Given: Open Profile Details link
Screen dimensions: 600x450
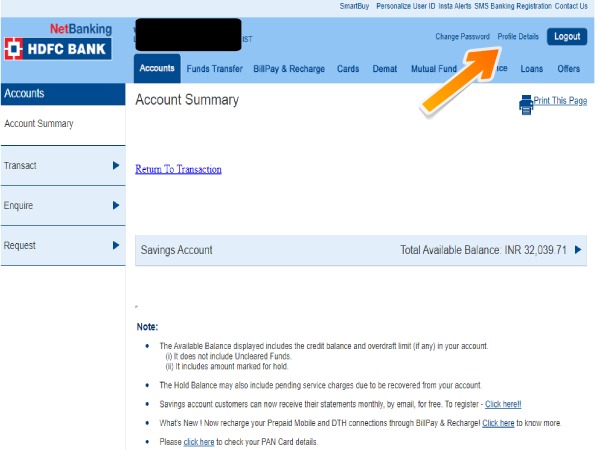Looking at the screenshot, I should coord(518,37).
